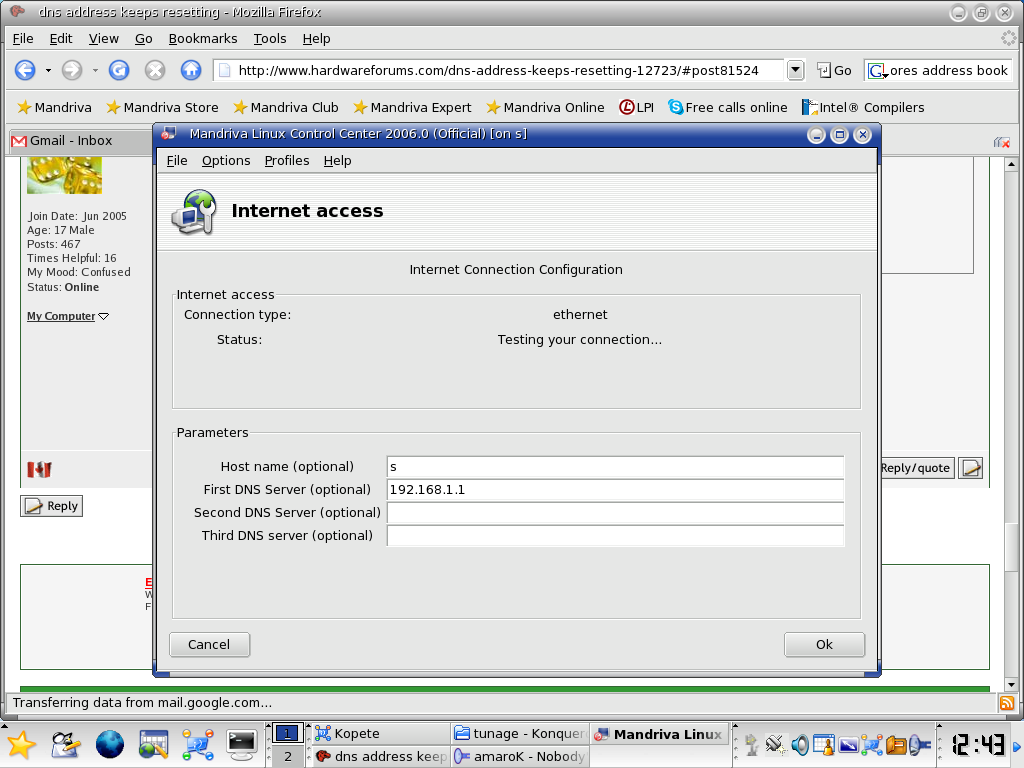Click the RSS feed icon in status bar
1024x768 pixels.
pos(1007,703)
